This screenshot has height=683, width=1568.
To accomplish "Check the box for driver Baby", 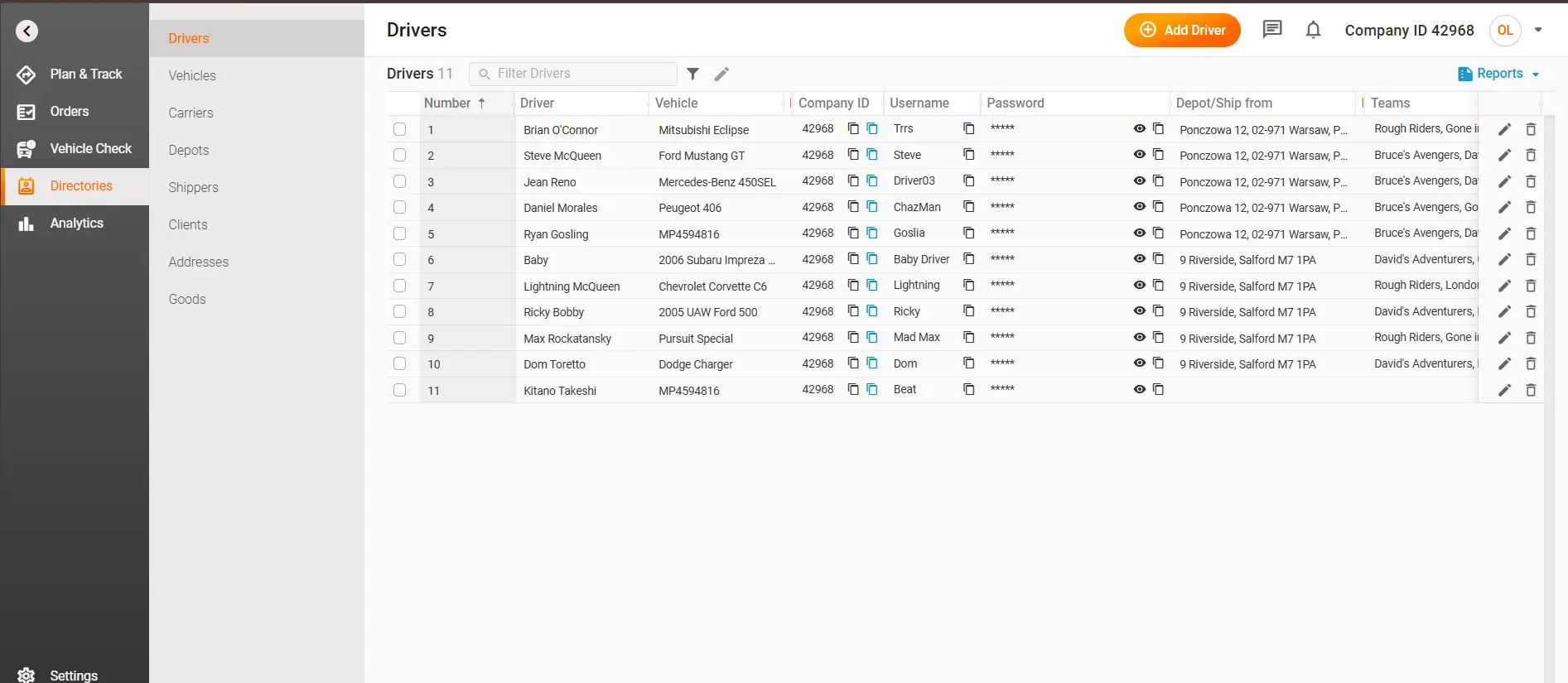I will tap(400, 259).
